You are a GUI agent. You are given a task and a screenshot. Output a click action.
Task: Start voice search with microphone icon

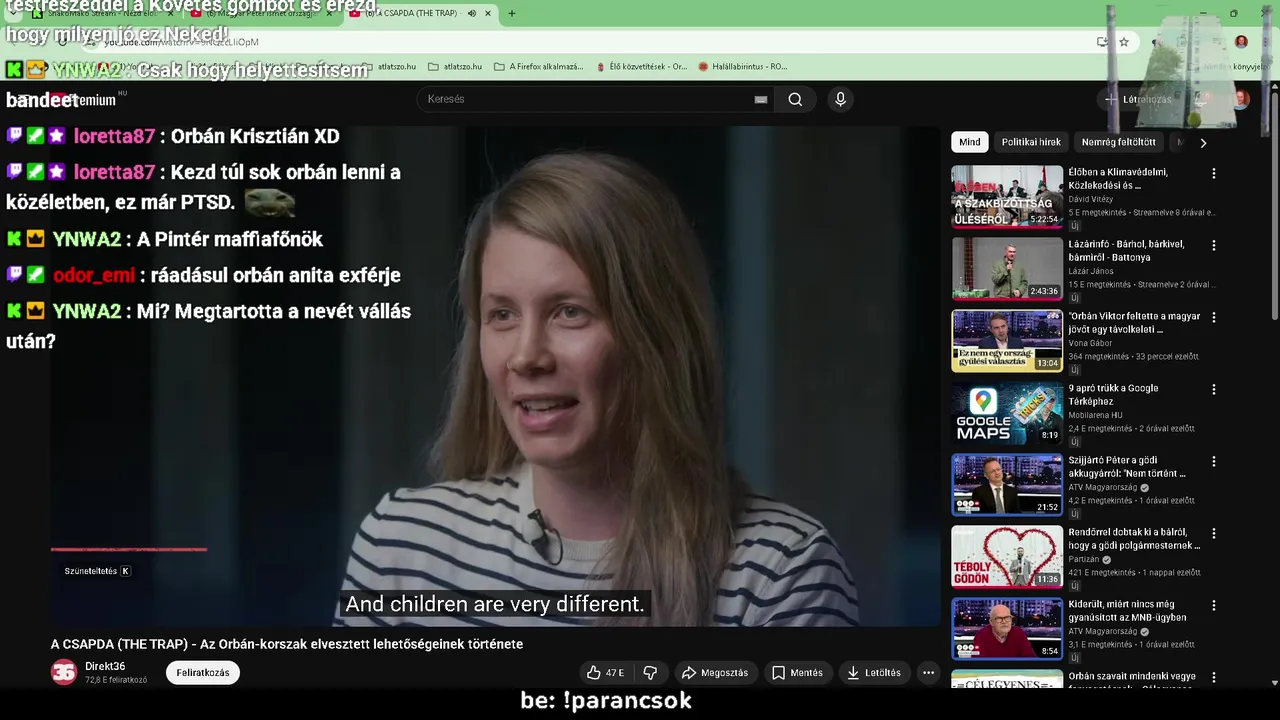(x=840, y=99)
